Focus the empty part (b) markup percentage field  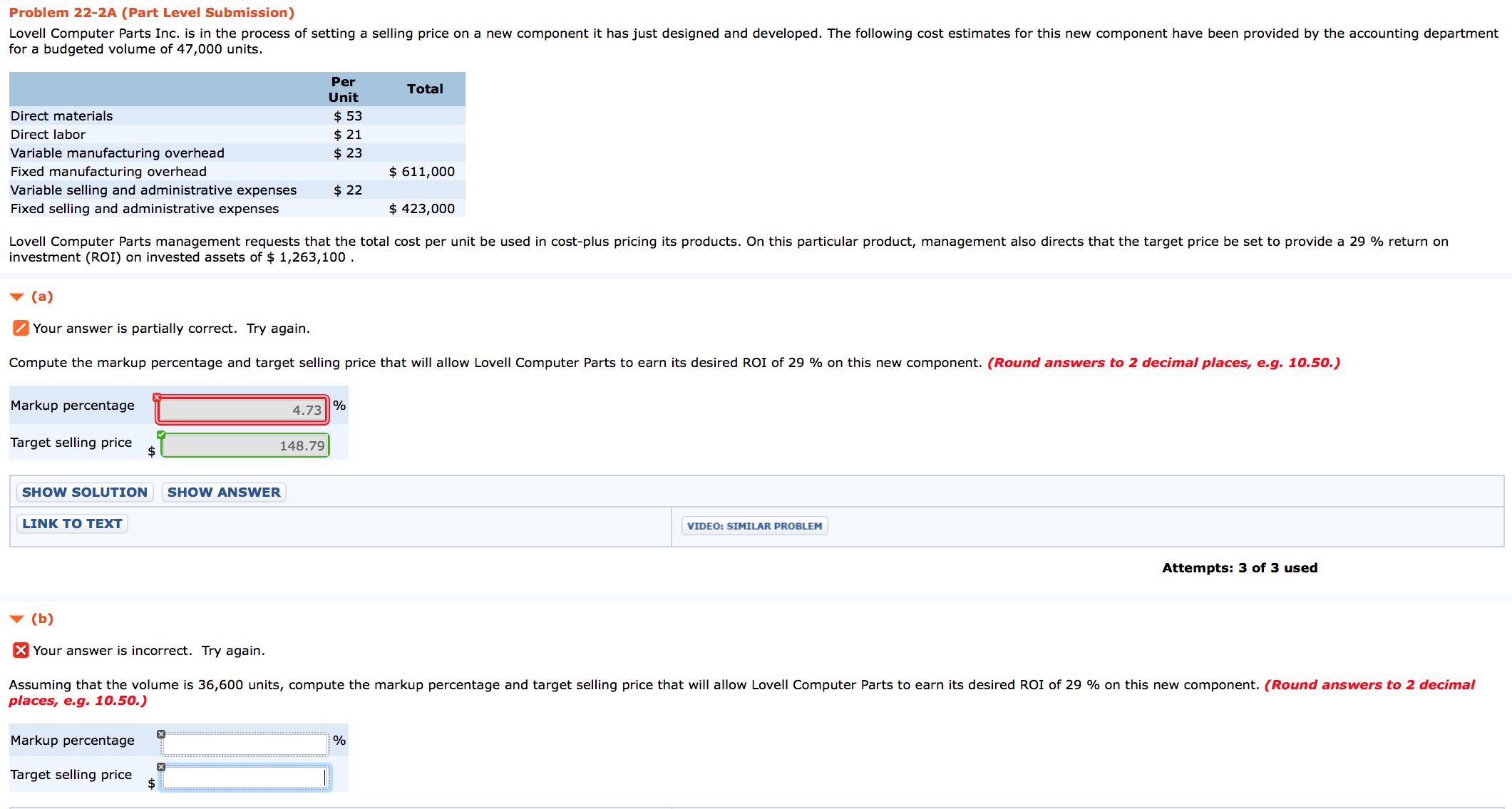tap(245, 744)
